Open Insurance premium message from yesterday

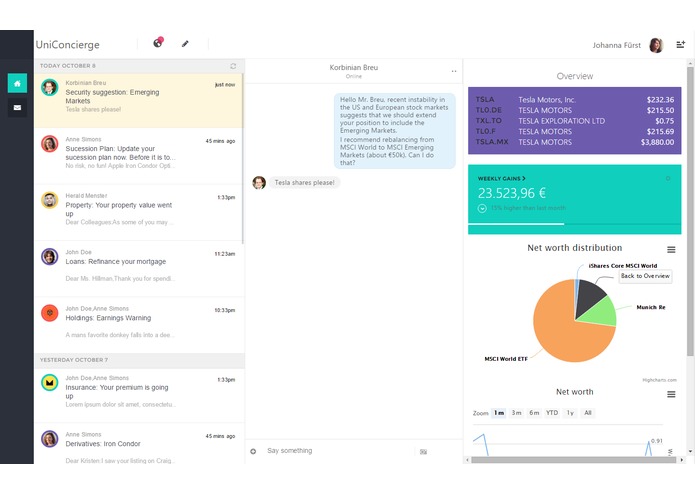coord(139,395)
